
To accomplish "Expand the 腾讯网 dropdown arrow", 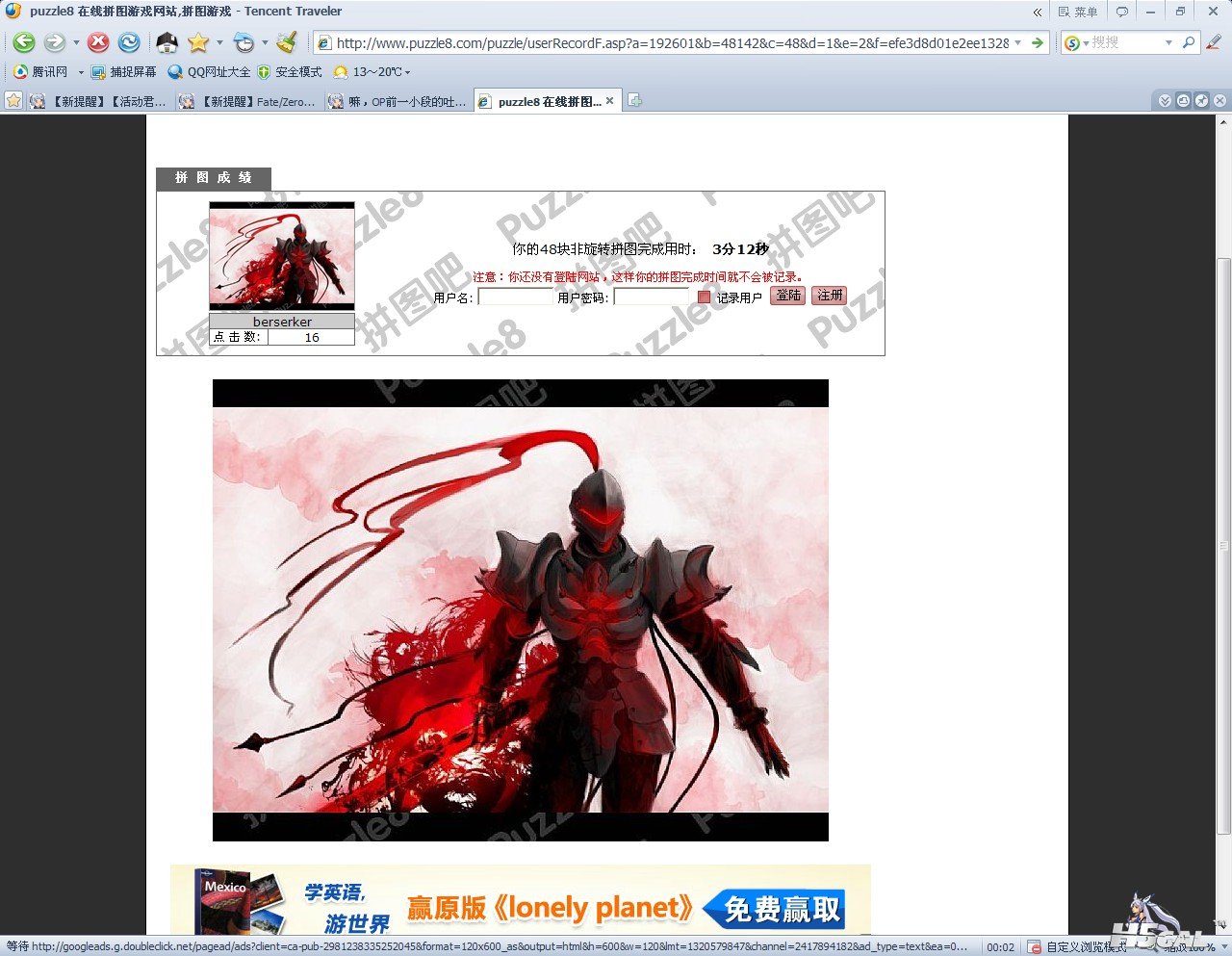I will 81,72.
